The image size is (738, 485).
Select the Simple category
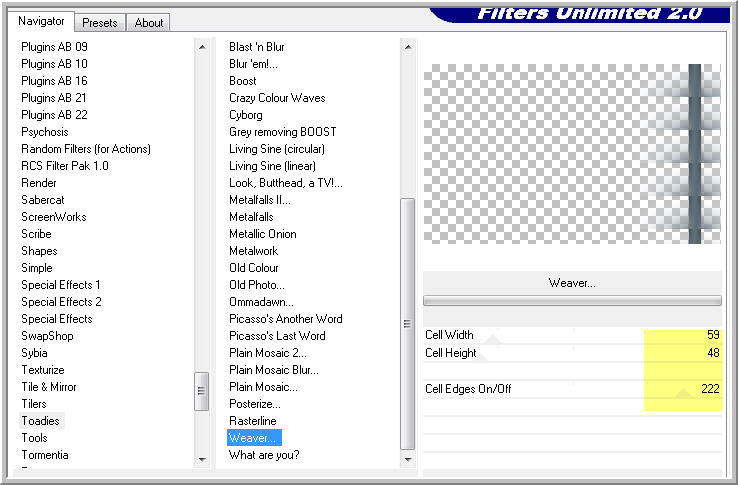37,268
